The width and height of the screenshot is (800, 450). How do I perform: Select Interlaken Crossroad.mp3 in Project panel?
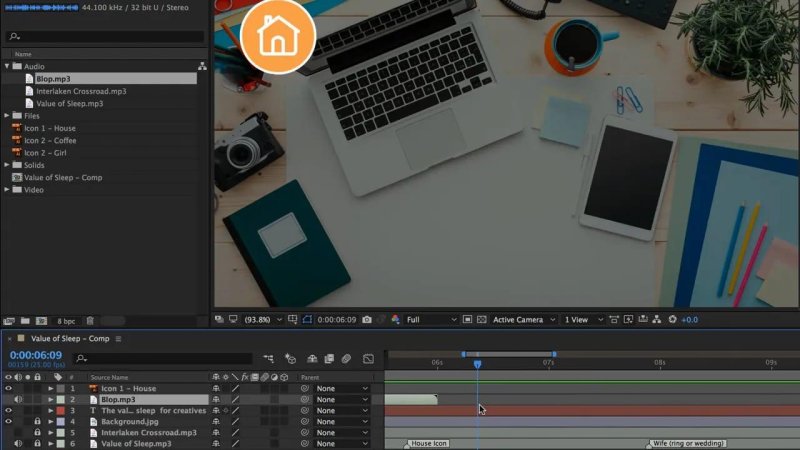click(x=81, y=91)
